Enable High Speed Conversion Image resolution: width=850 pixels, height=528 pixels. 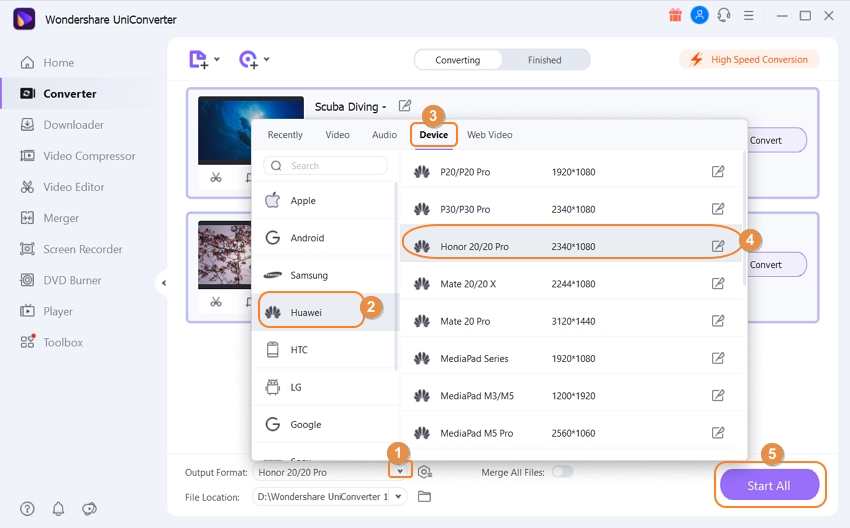[x=749, y=59]
